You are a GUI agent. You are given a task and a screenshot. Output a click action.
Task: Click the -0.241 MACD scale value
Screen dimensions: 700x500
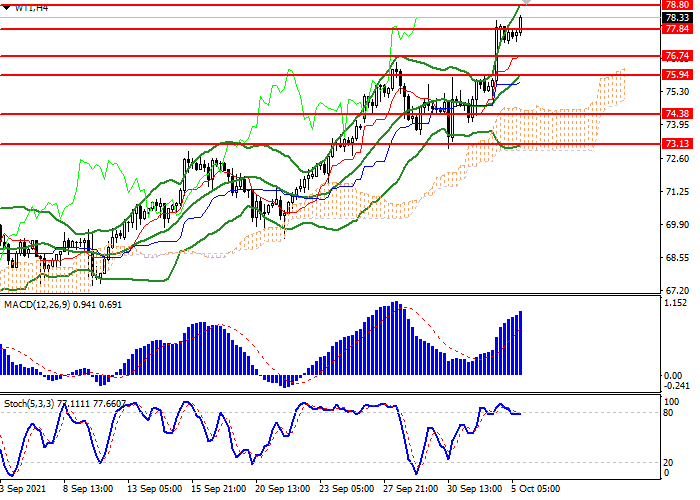point(677,386)
